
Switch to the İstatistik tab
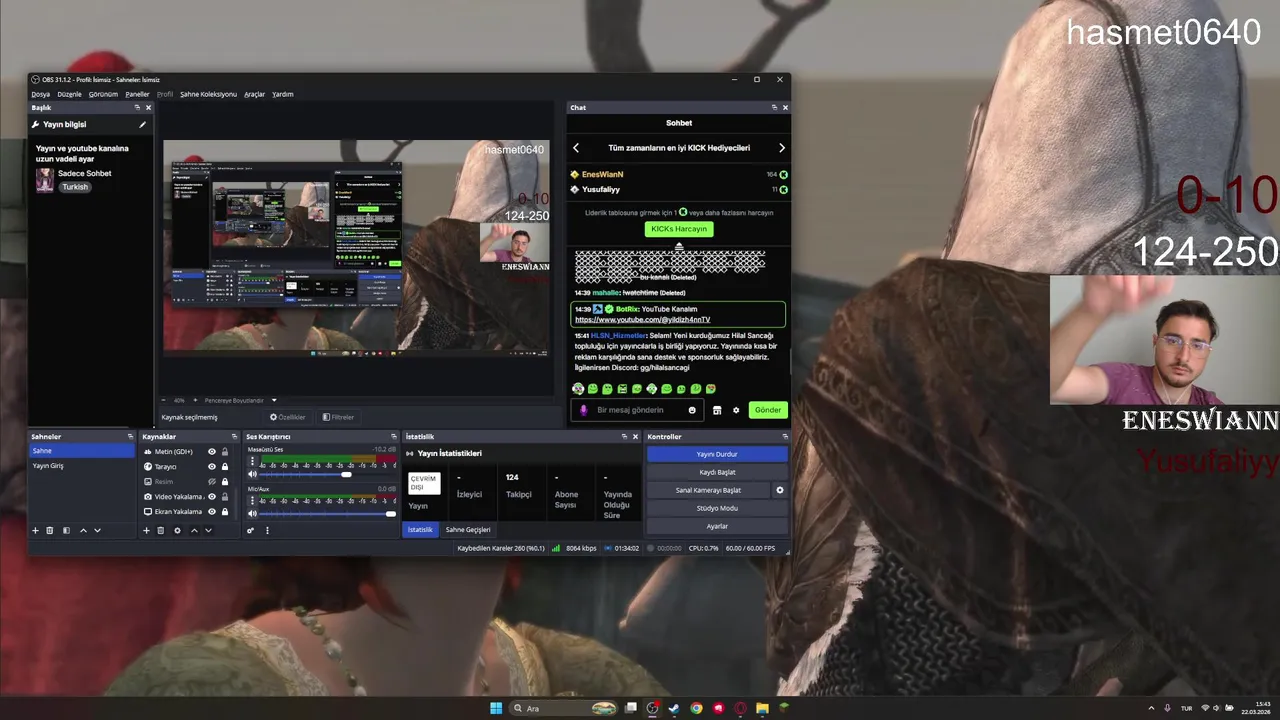(420, 529)
